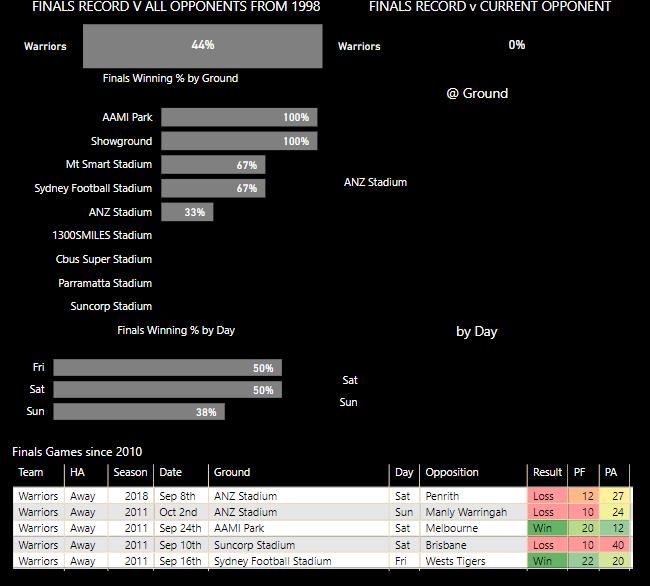650x586 pixels.
Task: Sort table by HA column header
Action: [x=78, y=472]
